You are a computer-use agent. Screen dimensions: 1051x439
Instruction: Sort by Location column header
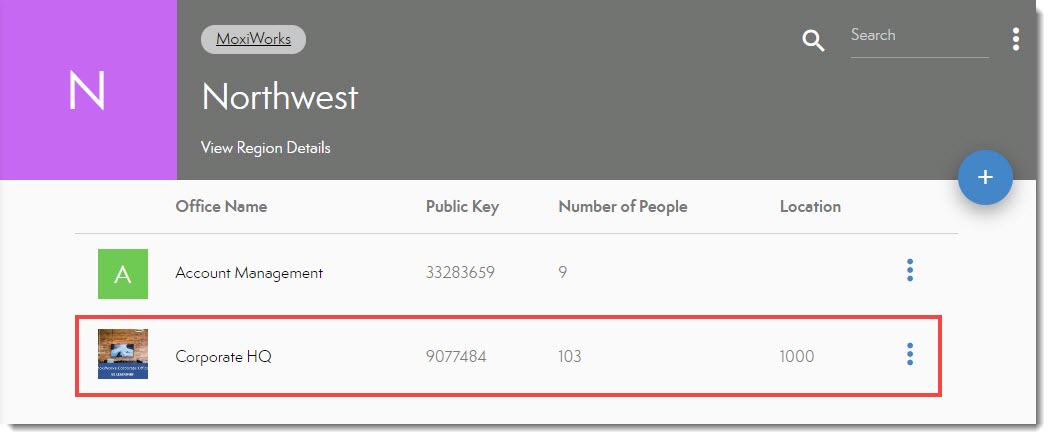coord(810,207)
